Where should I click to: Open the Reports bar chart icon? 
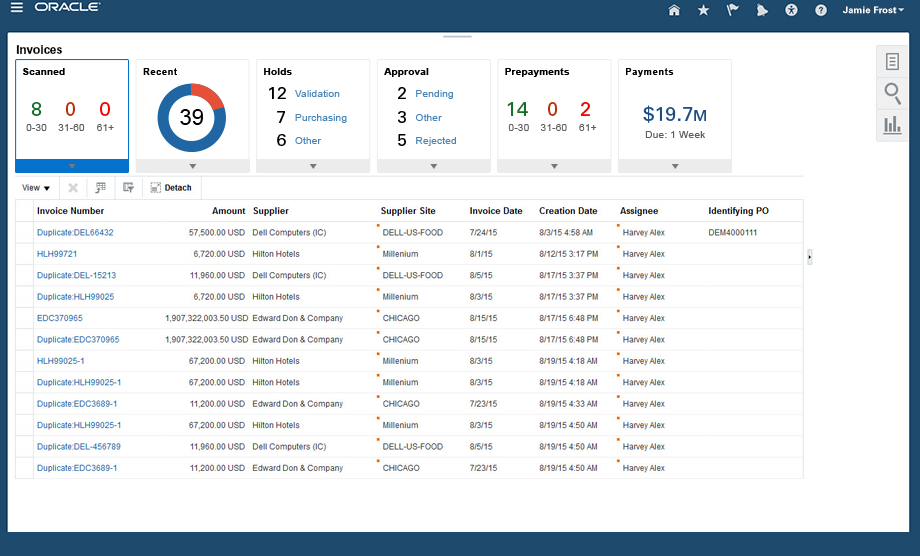coord(892,125)
